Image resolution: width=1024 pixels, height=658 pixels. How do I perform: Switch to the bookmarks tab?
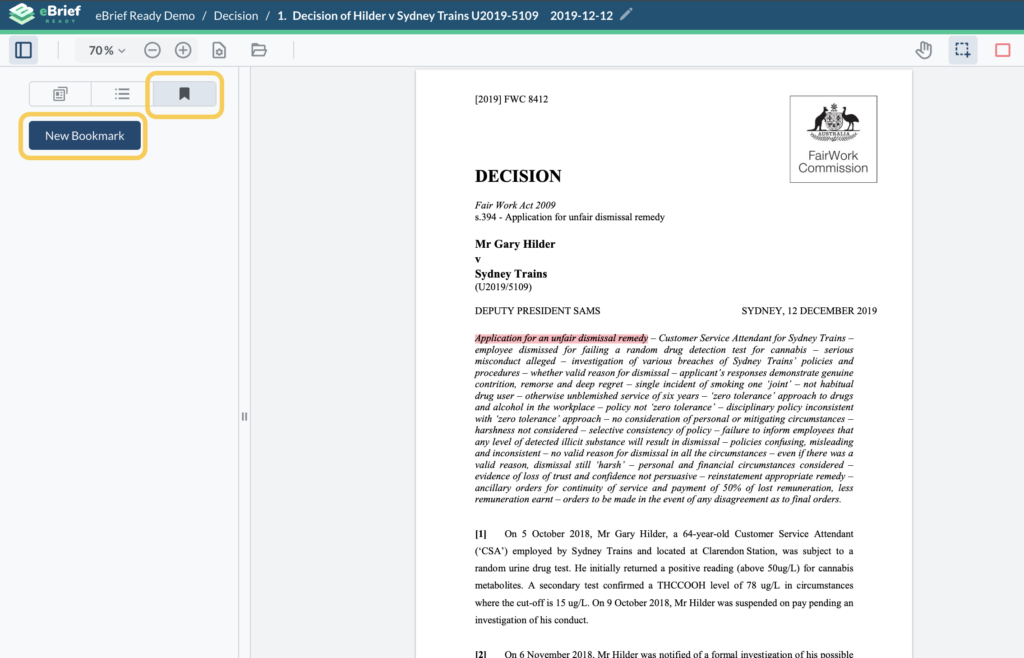(x=184, y=94)
